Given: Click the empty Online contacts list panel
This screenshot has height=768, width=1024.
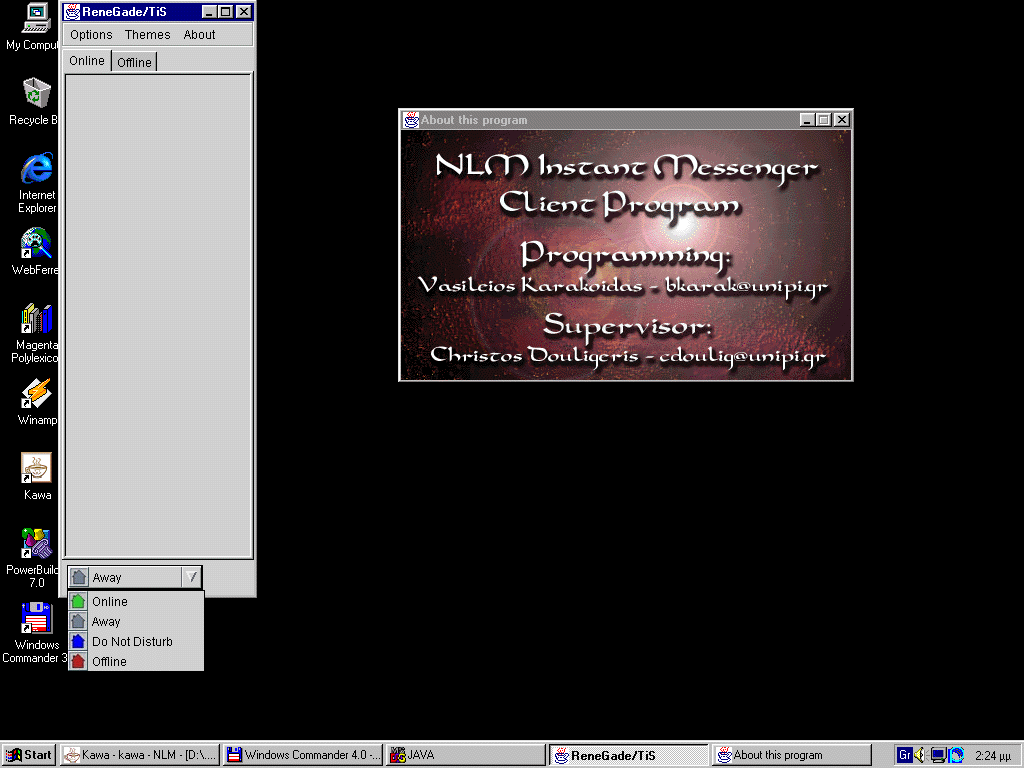Looking at the screenshot, I should point(158,315).
